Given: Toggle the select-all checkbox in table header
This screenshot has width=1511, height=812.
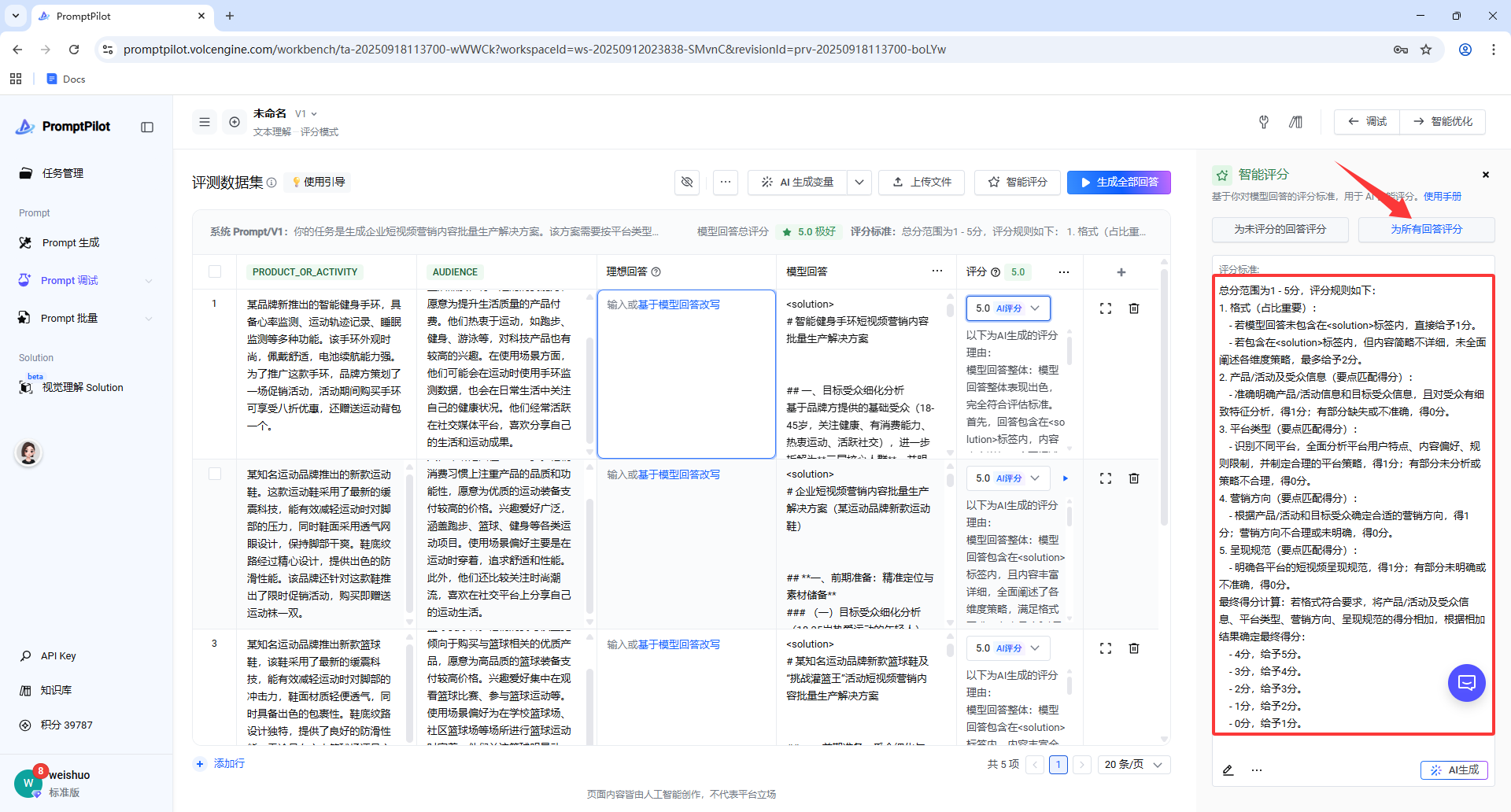Looking at the screenshot, I should [215, 271].
